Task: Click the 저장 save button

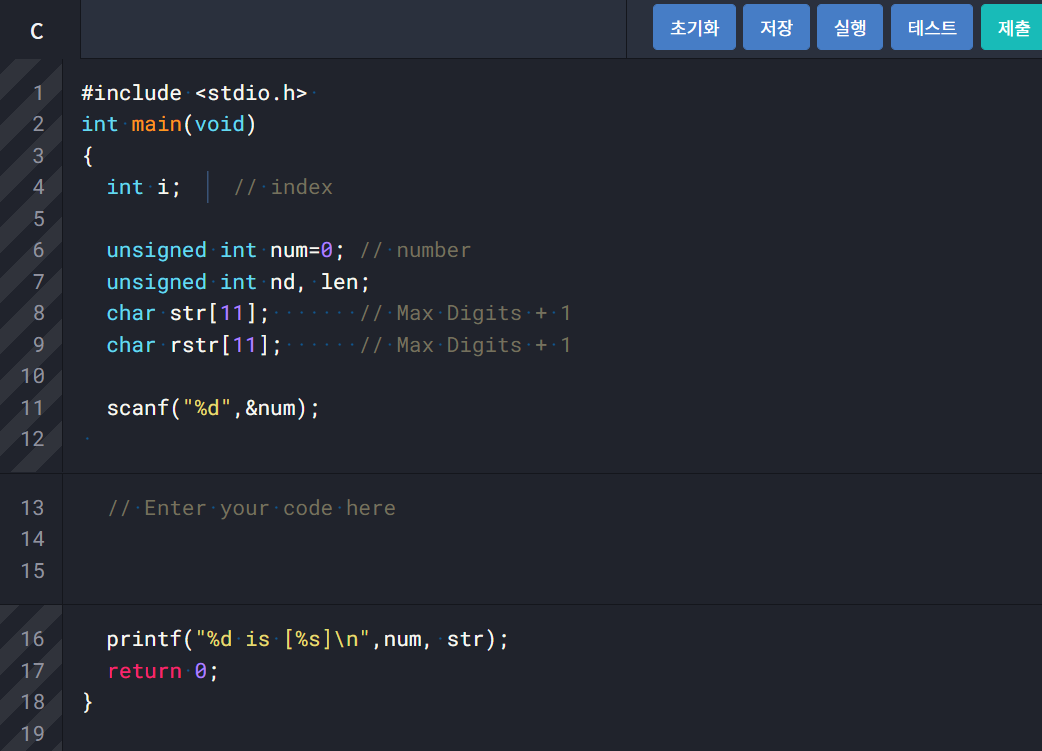Action: click(776, 27)
